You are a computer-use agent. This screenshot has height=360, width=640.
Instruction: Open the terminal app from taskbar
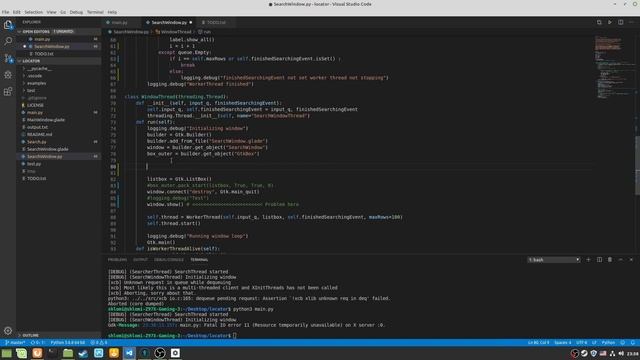click(x=52, y=353)
